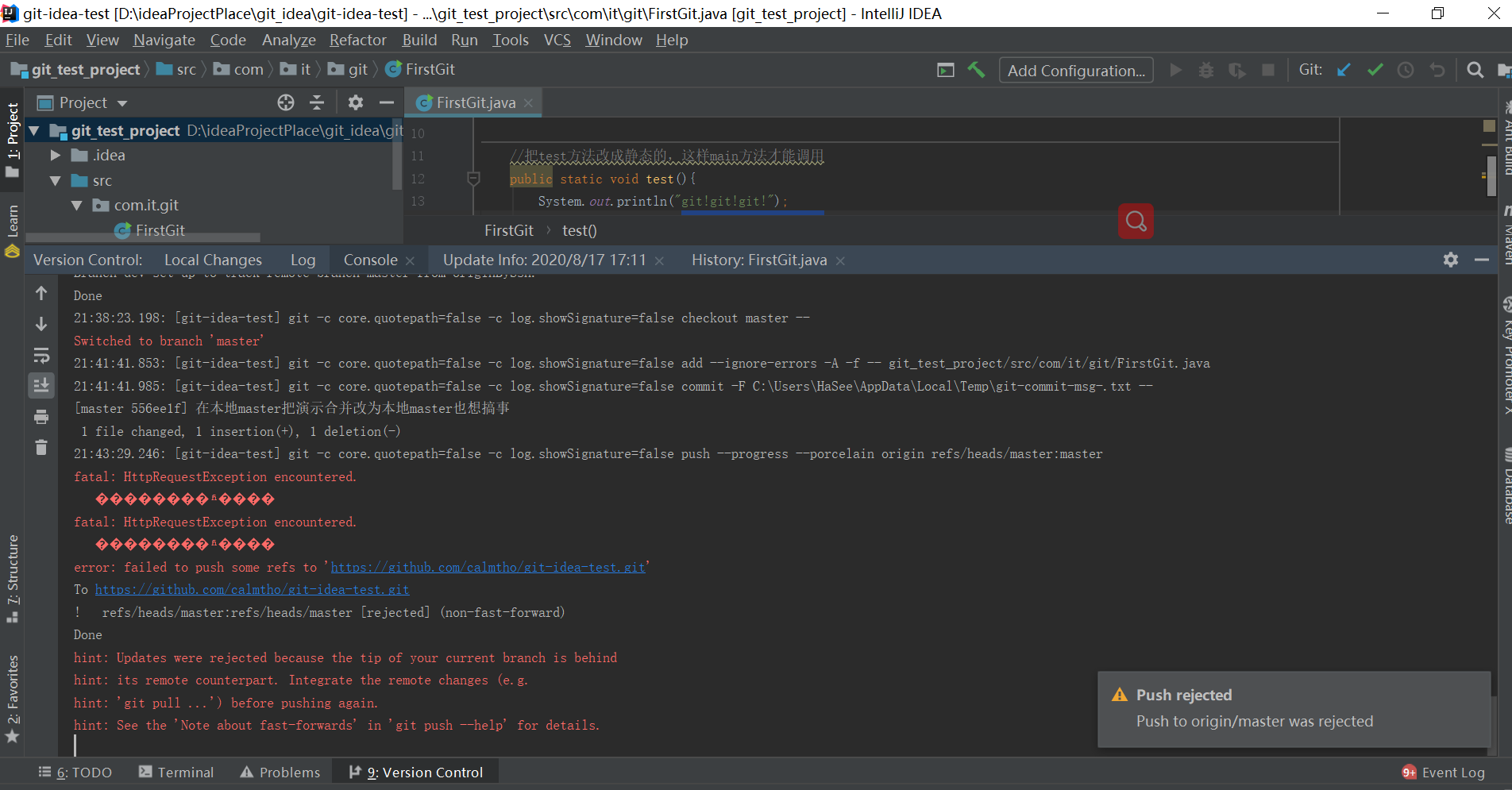Switch to the Log tab
The height and width of the screenshot is (790, 1512).
[303, 260]
